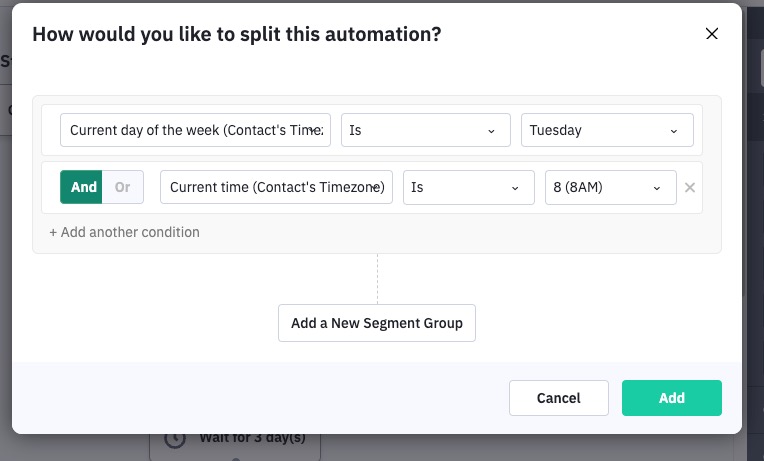The height and width of the screenshot is (461, 764).
Task: Remove the Current time condition row
Action: [x=689, y=187]
